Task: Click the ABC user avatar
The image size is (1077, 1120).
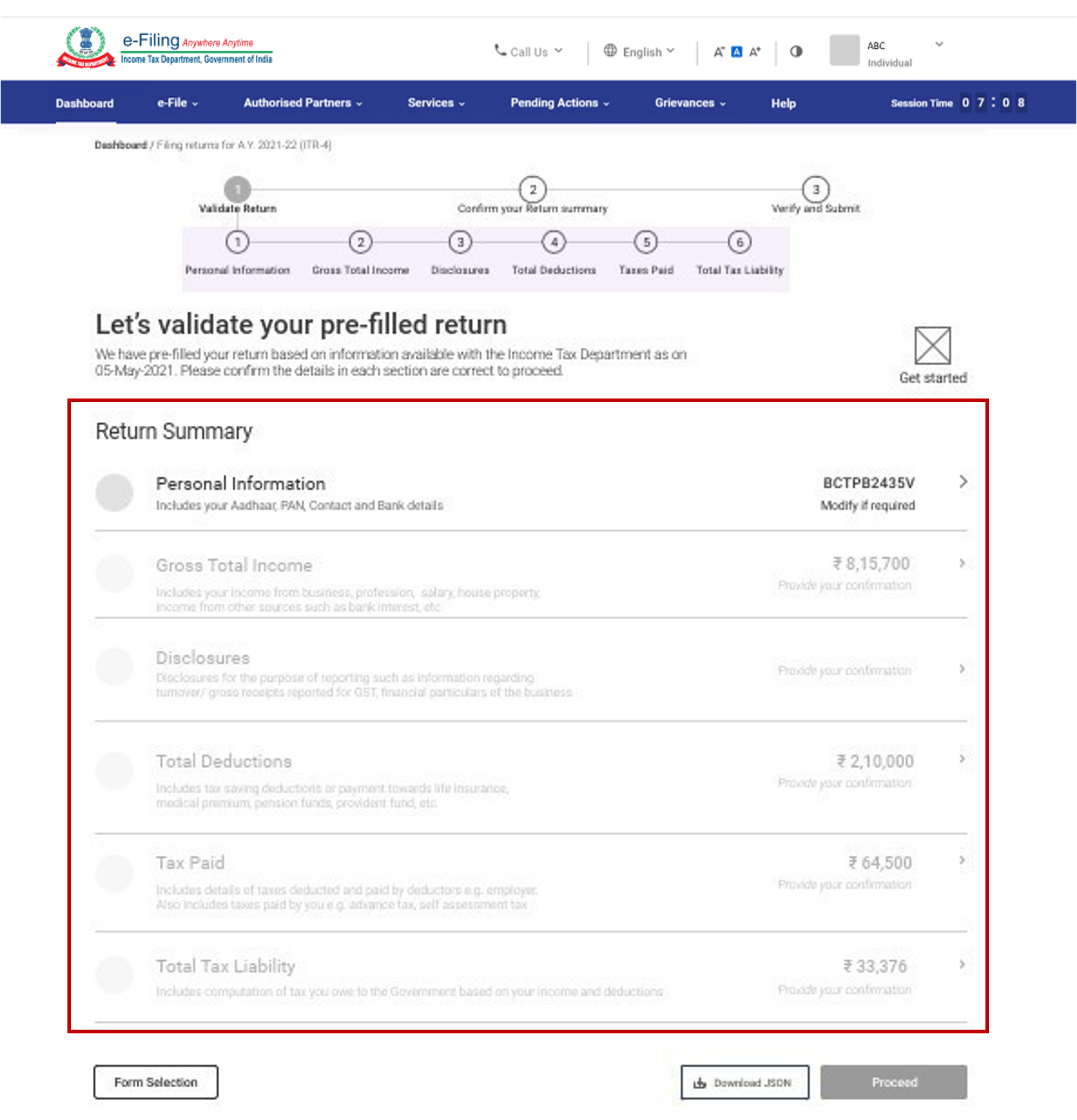Action: [844, 50]
